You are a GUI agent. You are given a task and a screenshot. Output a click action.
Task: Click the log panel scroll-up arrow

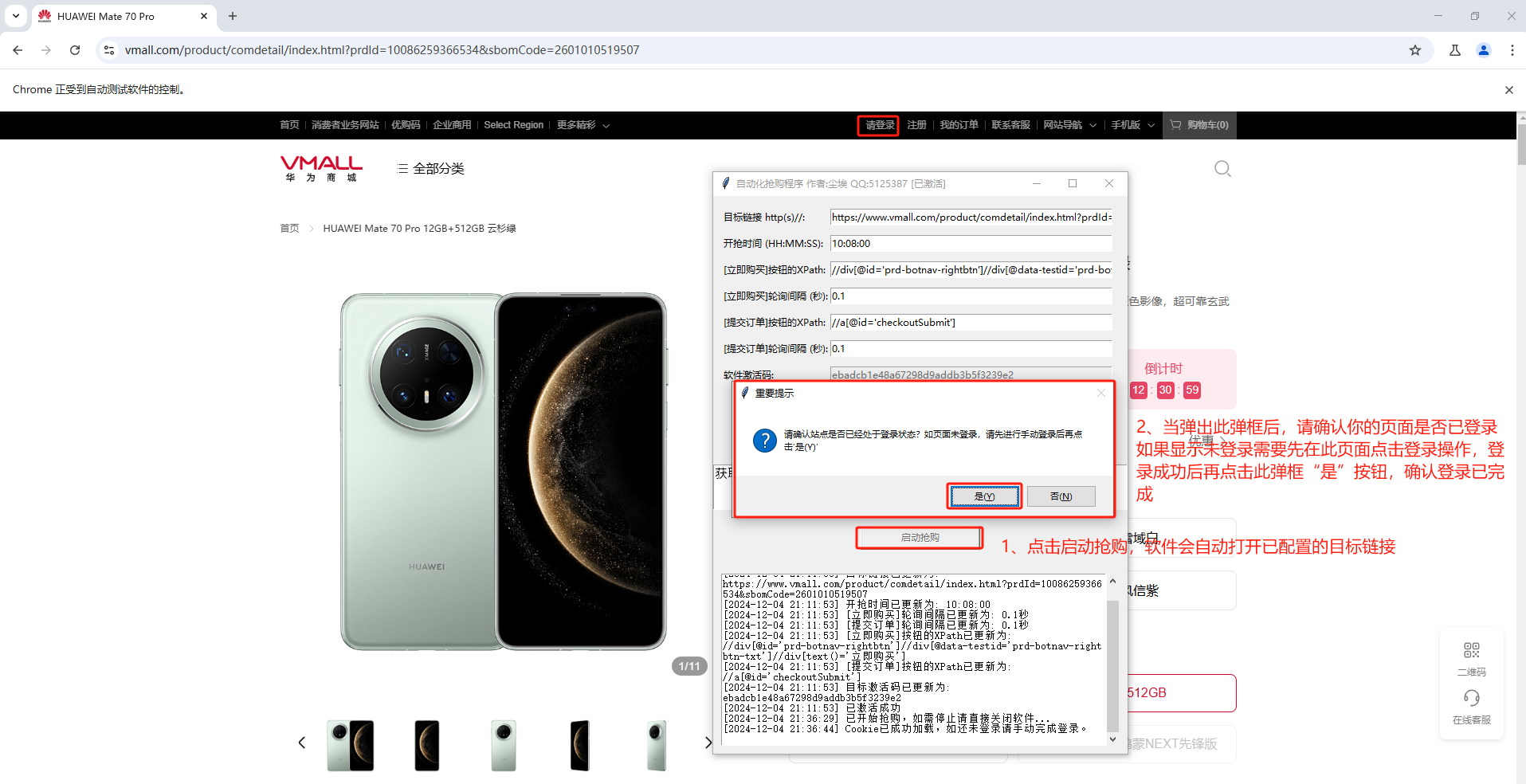1113,582
